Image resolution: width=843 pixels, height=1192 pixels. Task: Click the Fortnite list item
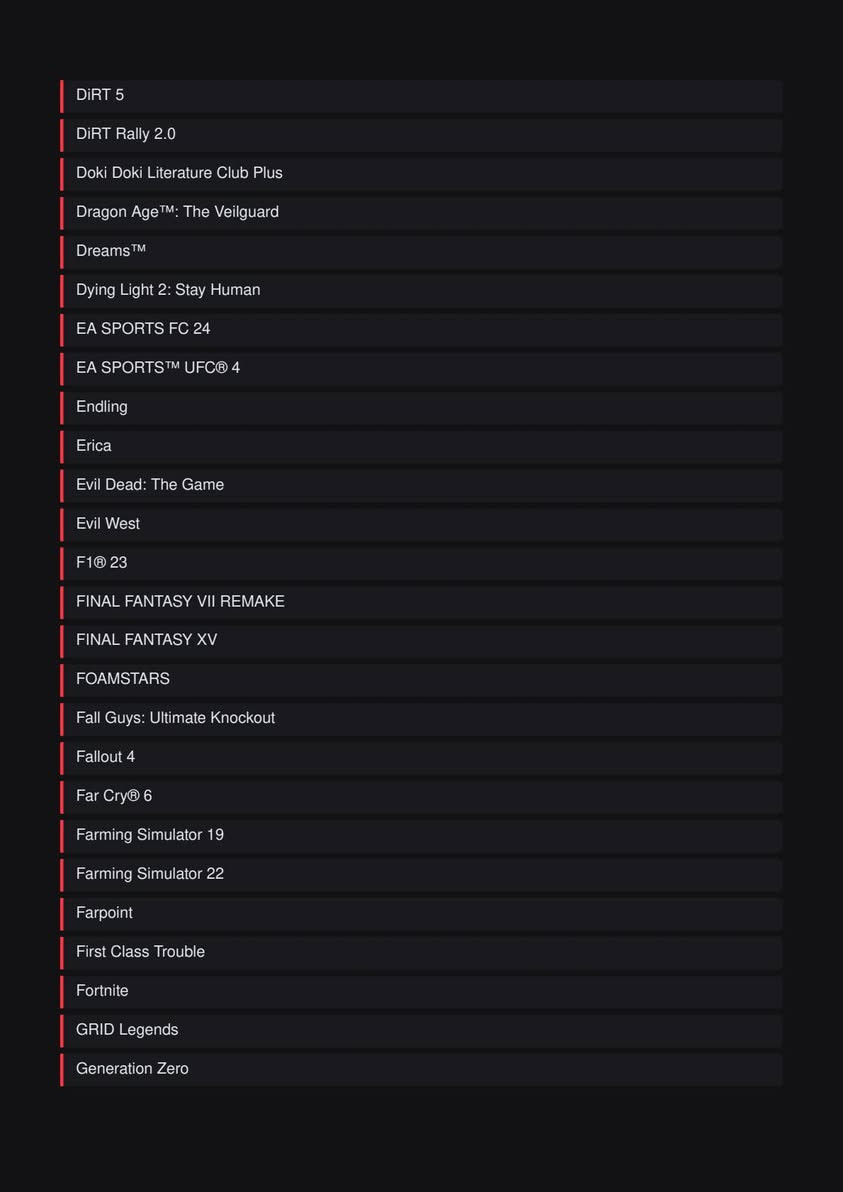[x=421, y=991]
